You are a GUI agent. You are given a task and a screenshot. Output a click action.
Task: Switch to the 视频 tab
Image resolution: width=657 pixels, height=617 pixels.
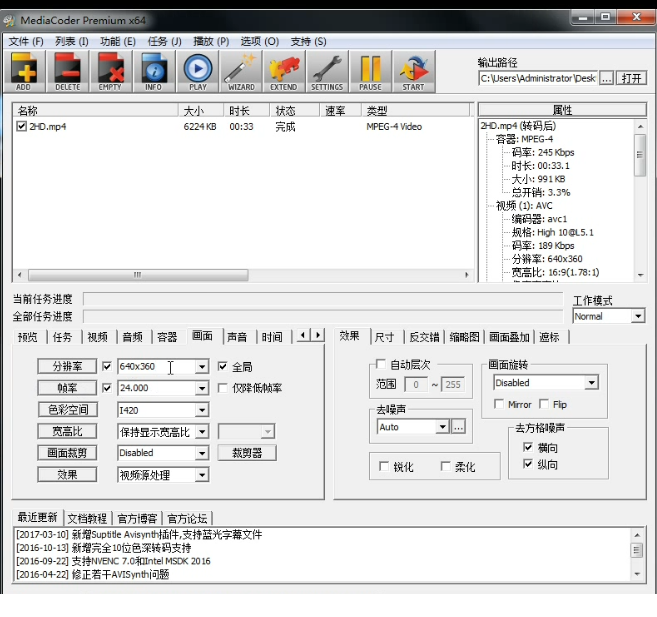(98, 337)
